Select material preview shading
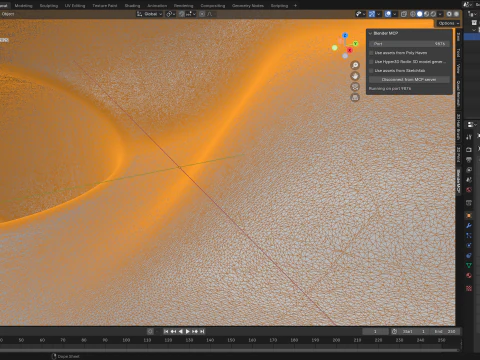The height and width of the screenshot is (360, 480). click(426, 14)
